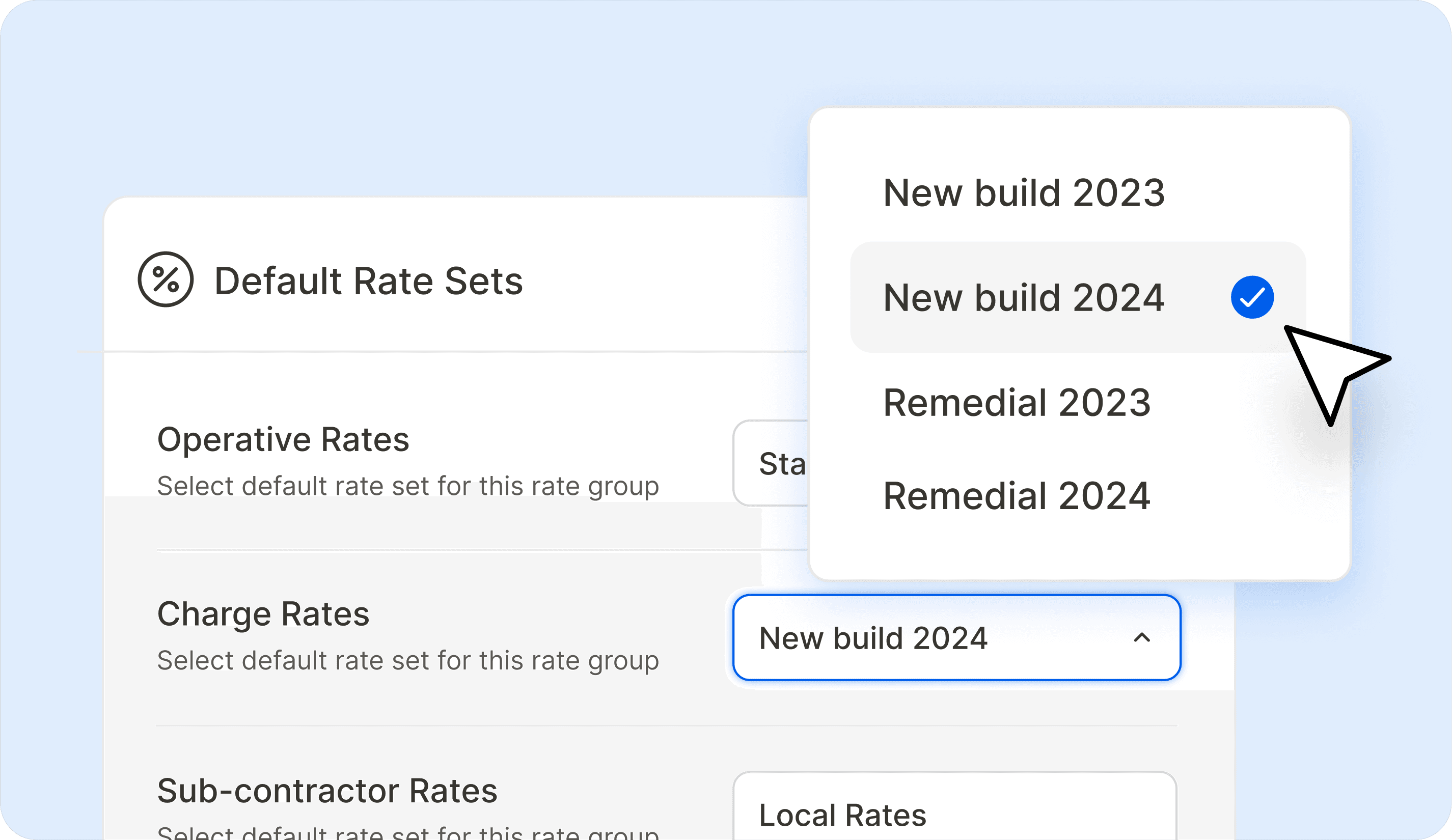Screen dimensions: 1452x840
Task: Collapse the Charge Rates dropdown chevron
Action: point(1141,637)
